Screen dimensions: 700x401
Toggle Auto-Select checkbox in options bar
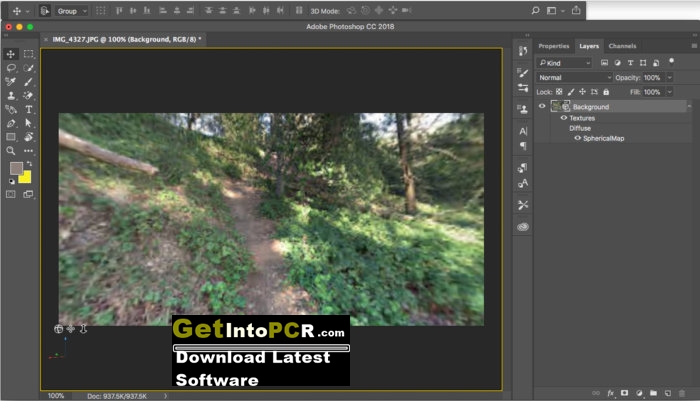[45, 11]
